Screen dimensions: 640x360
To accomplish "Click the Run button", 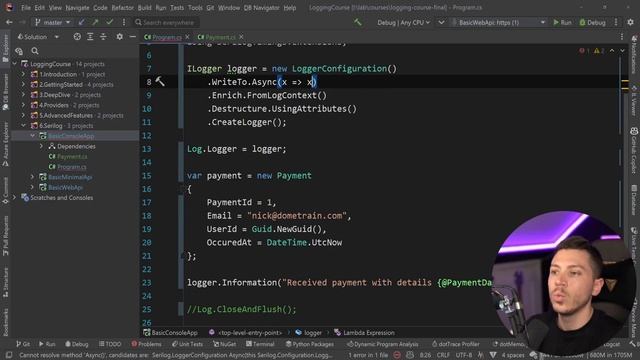I will click(x=562, y=22).
